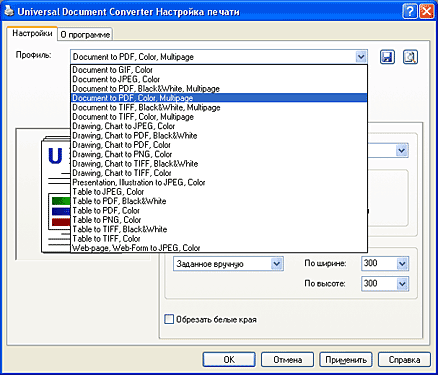The height and width of the screenshot is (375, 438).
Task: Collapse the Профиль dropdown via its arrow
Action: [x=361, y=57]
